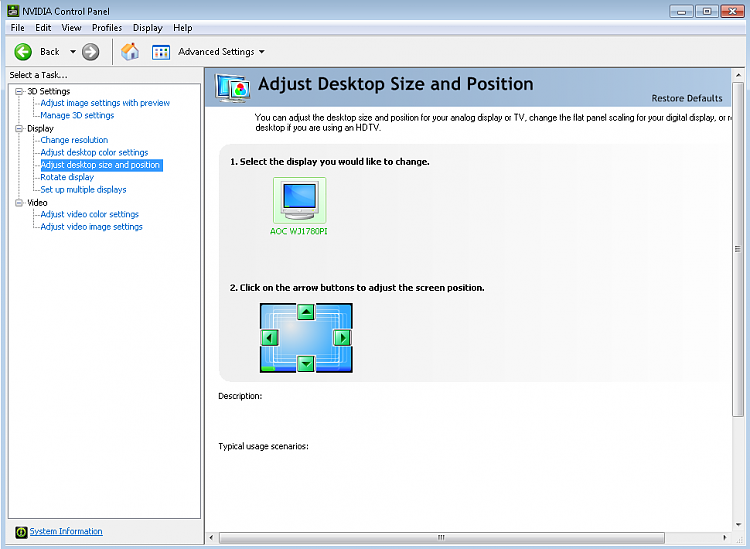
Task: Open the Display menu
Action: tap(147, 28)
